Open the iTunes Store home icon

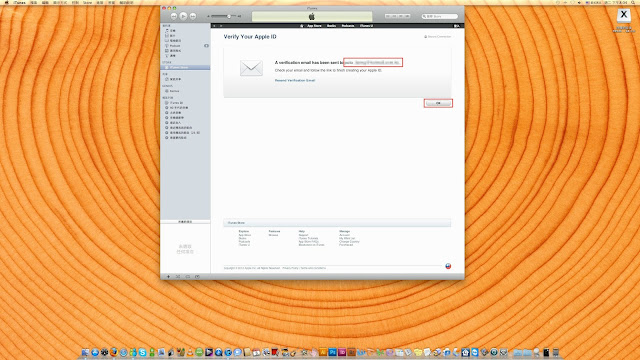[302, 26]
